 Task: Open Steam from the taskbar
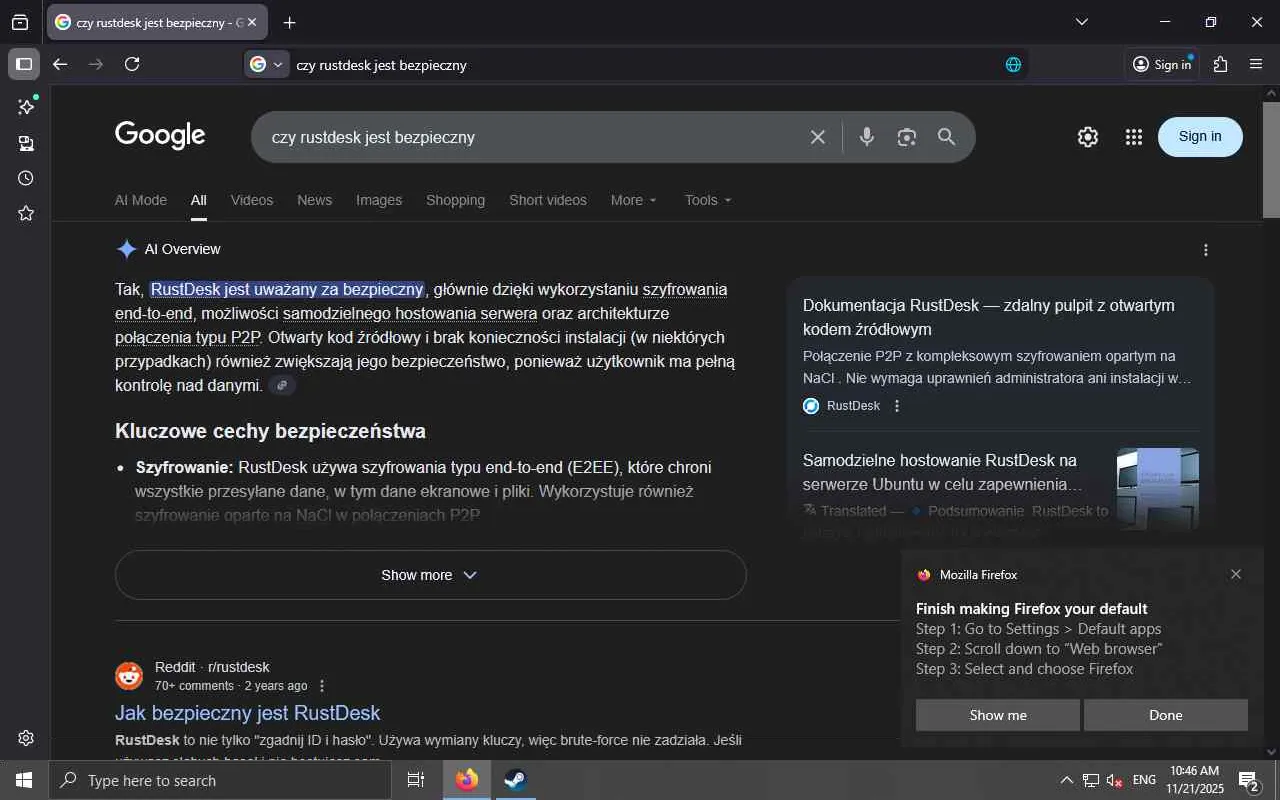click(516, 780)
